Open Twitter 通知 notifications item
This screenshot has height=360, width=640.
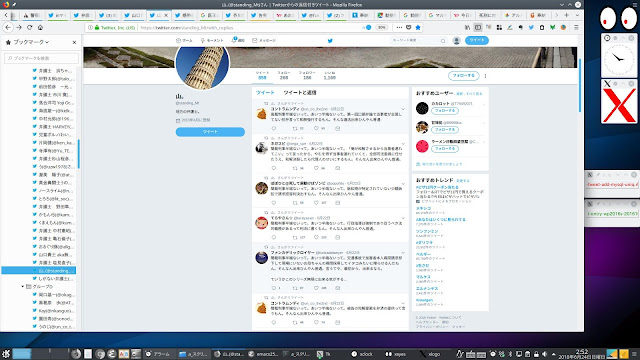tap(238, 40)
